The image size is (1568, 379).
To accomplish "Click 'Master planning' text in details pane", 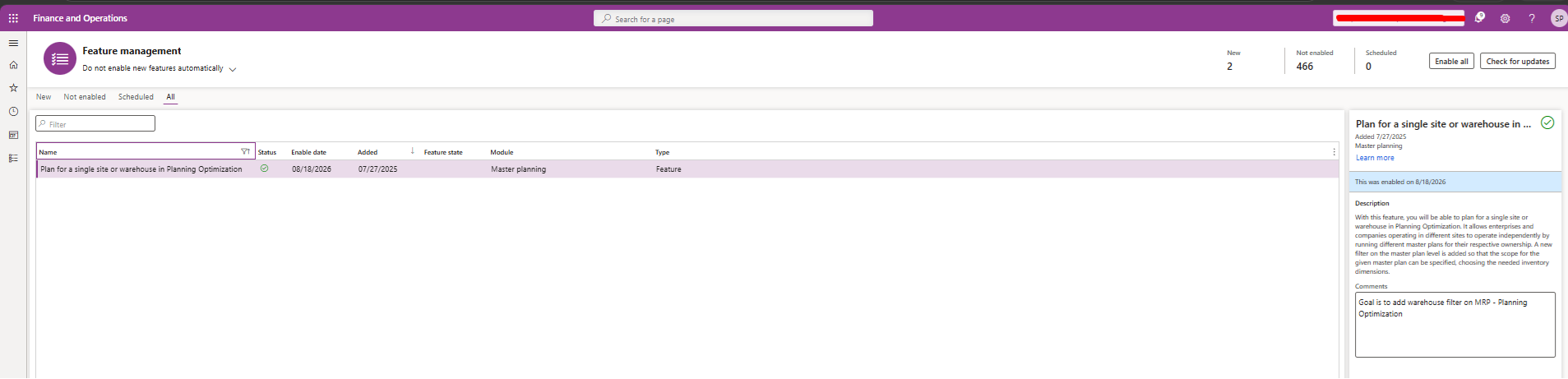I will coord(1379,146).
